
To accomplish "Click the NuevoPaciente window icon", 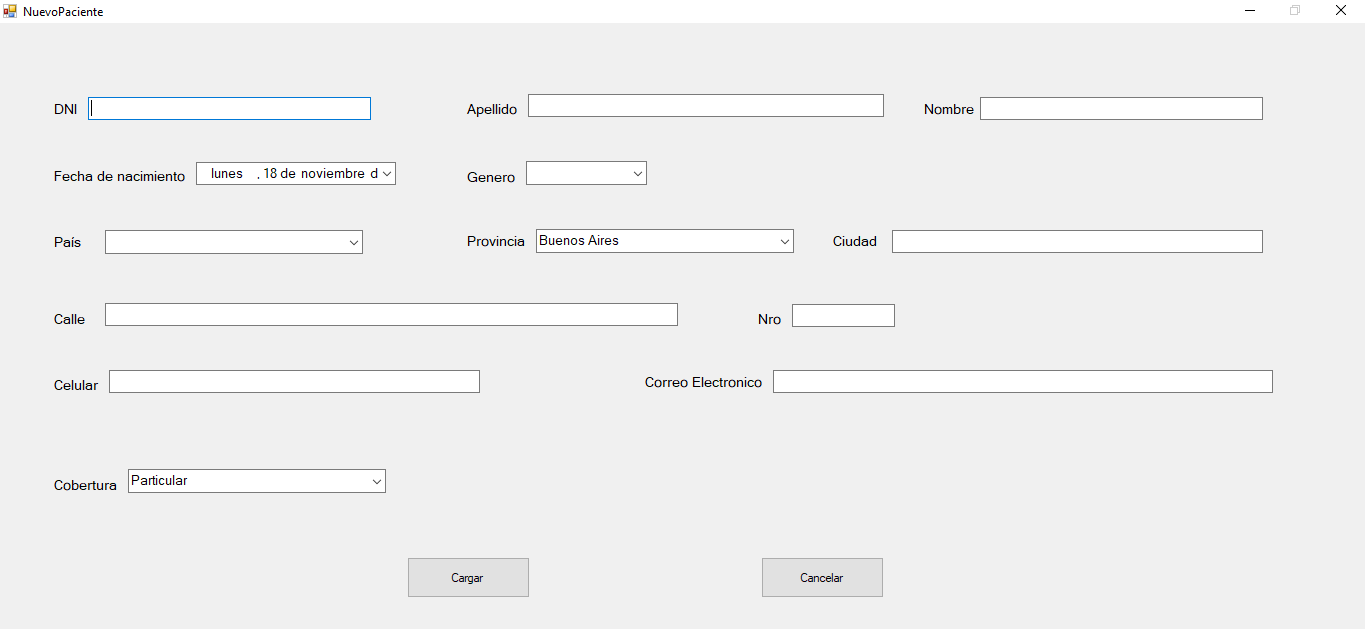I will (x=10, y=11).
